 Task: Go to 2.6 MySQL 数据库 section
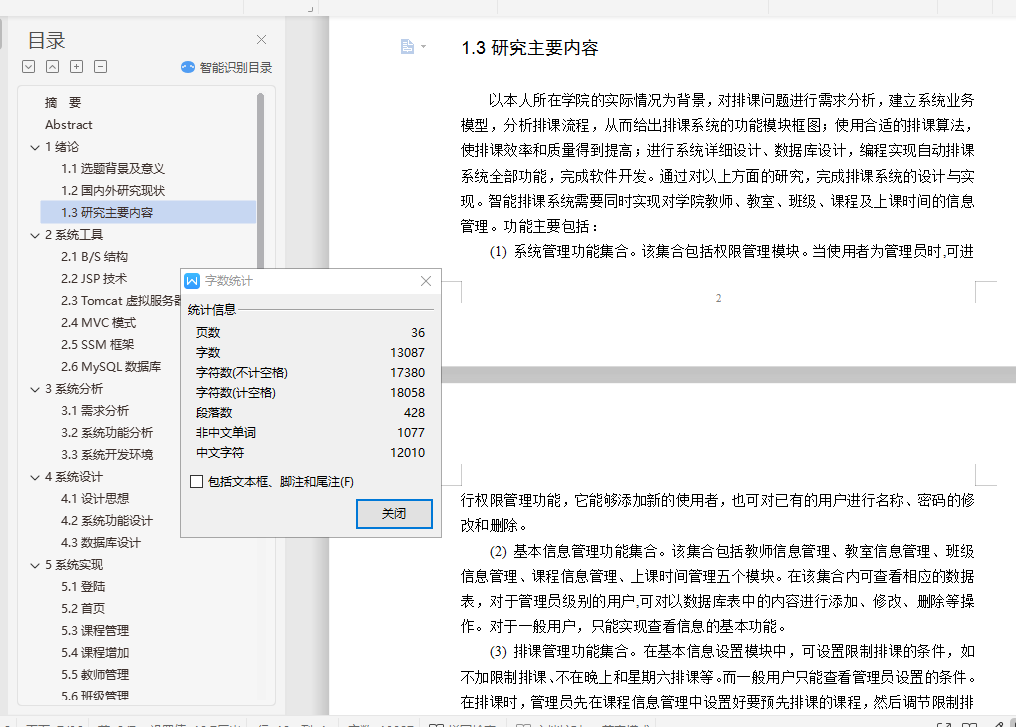point(111,367)
